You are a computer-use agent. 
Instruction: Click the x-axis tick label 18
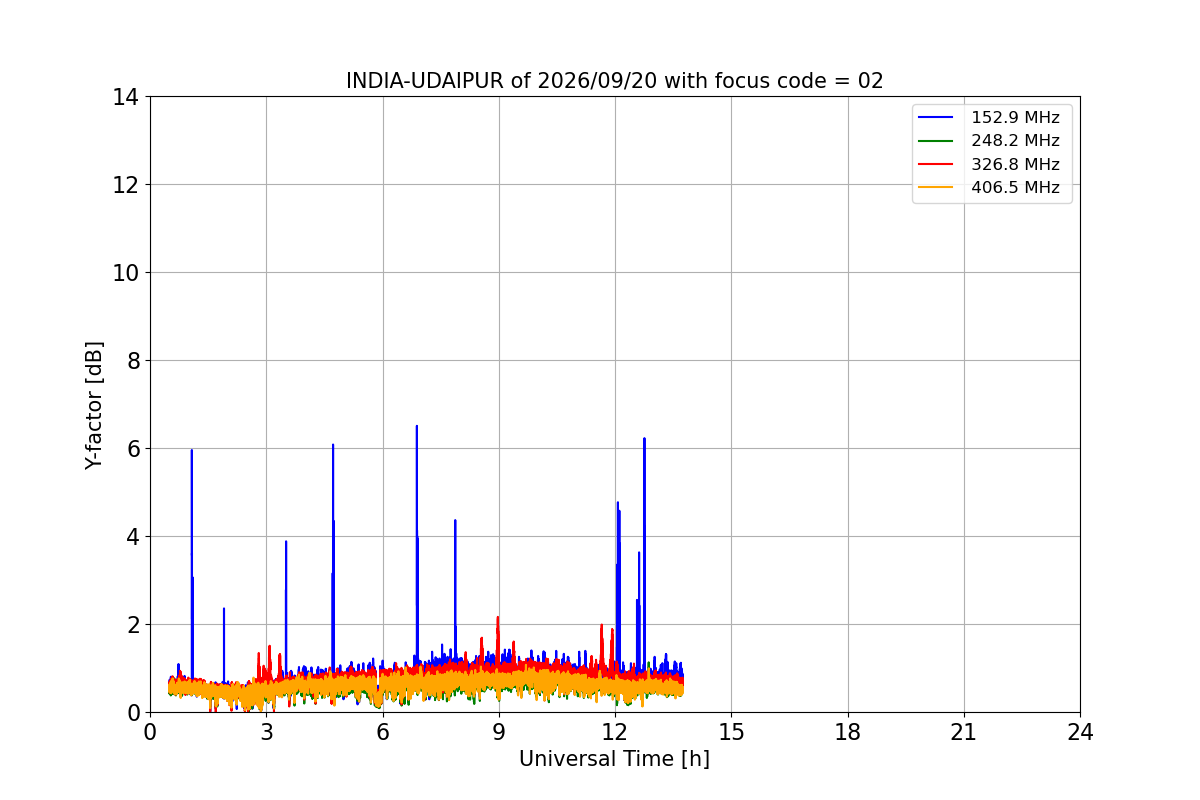(848, 732)
